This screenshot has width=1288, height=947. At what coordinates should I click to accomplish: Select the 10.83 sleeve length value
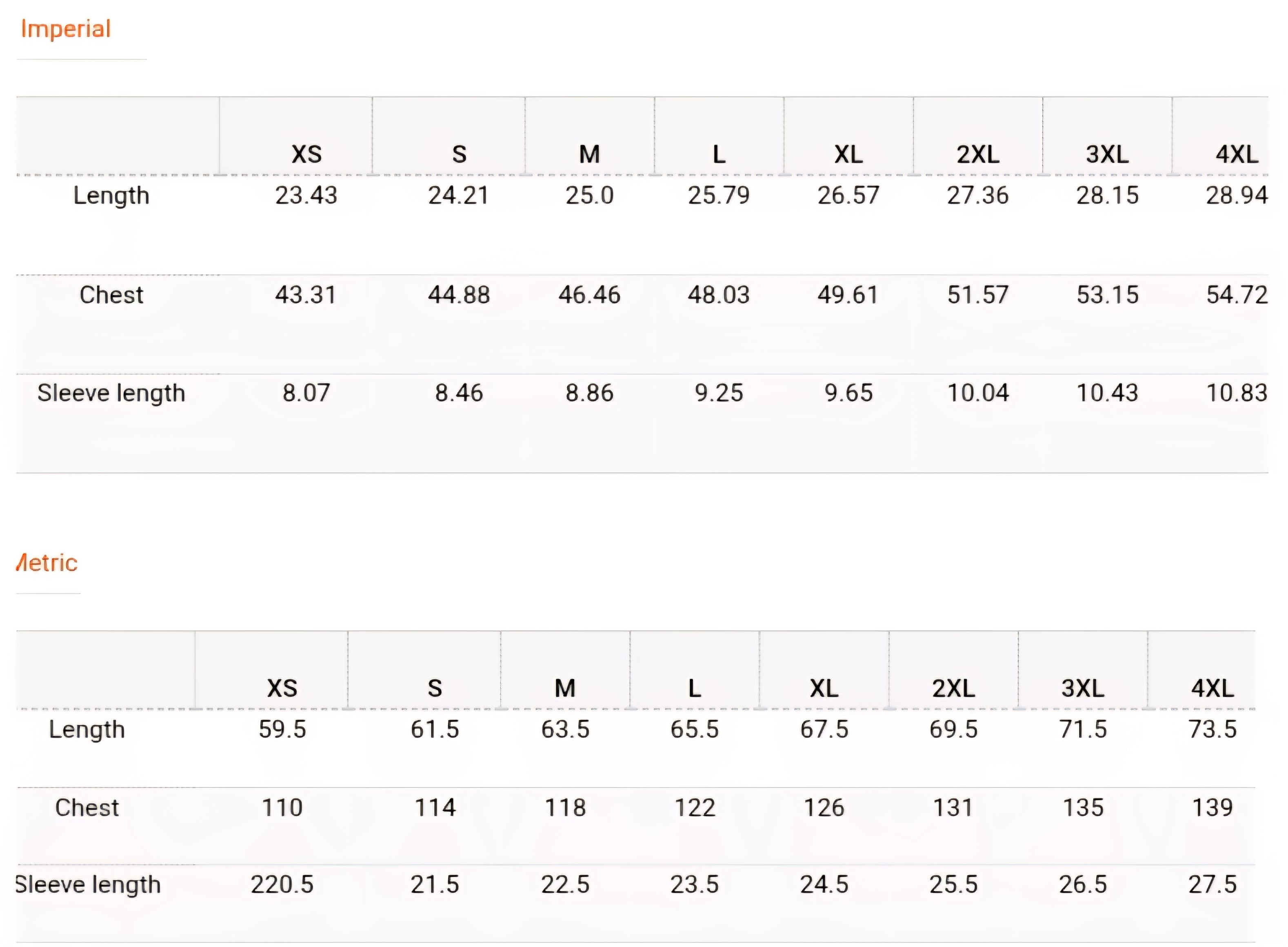click(1237, 393)
